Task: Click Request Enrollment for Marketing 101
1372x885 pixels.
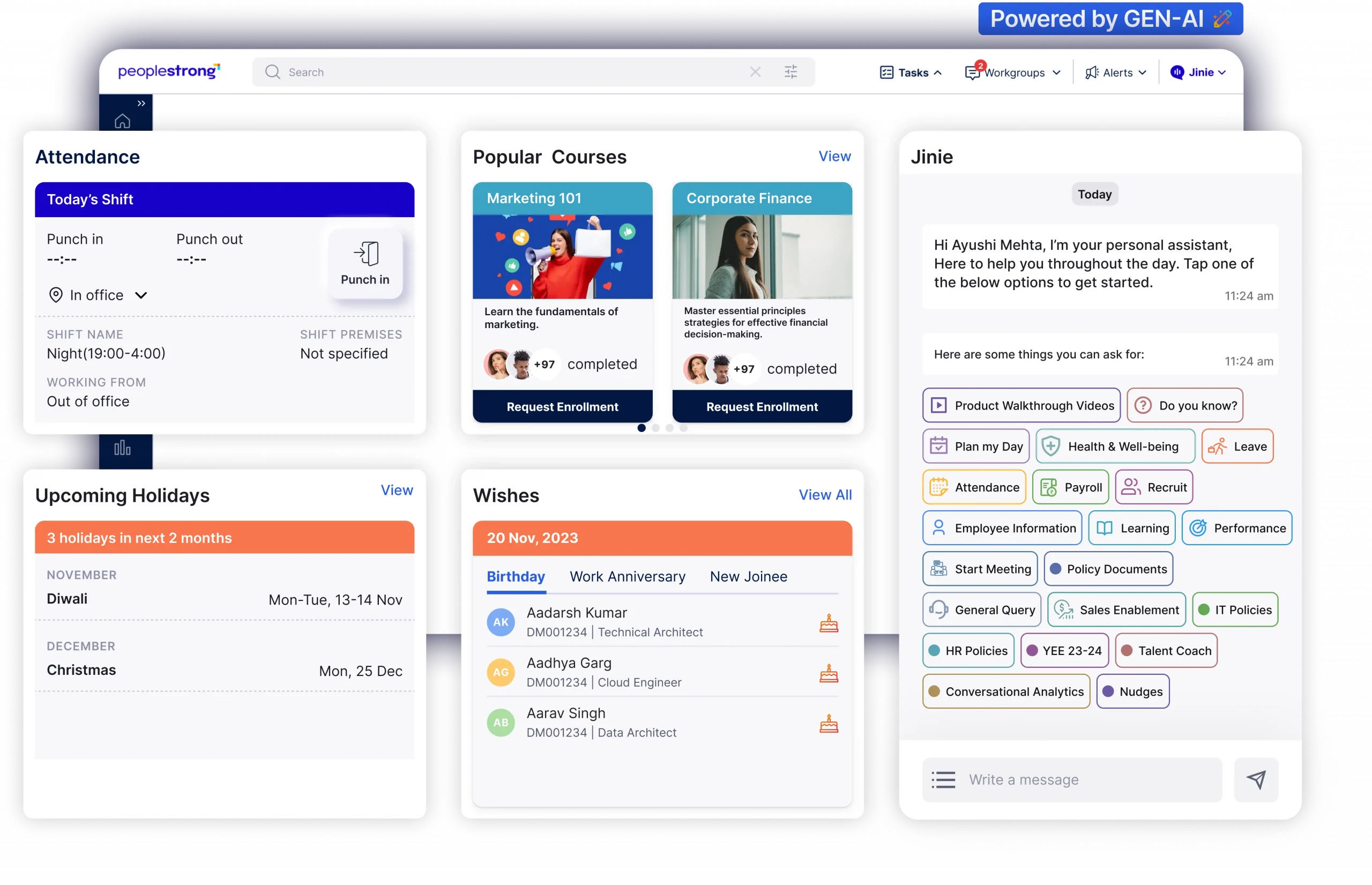Action: (x=562, y=405)
